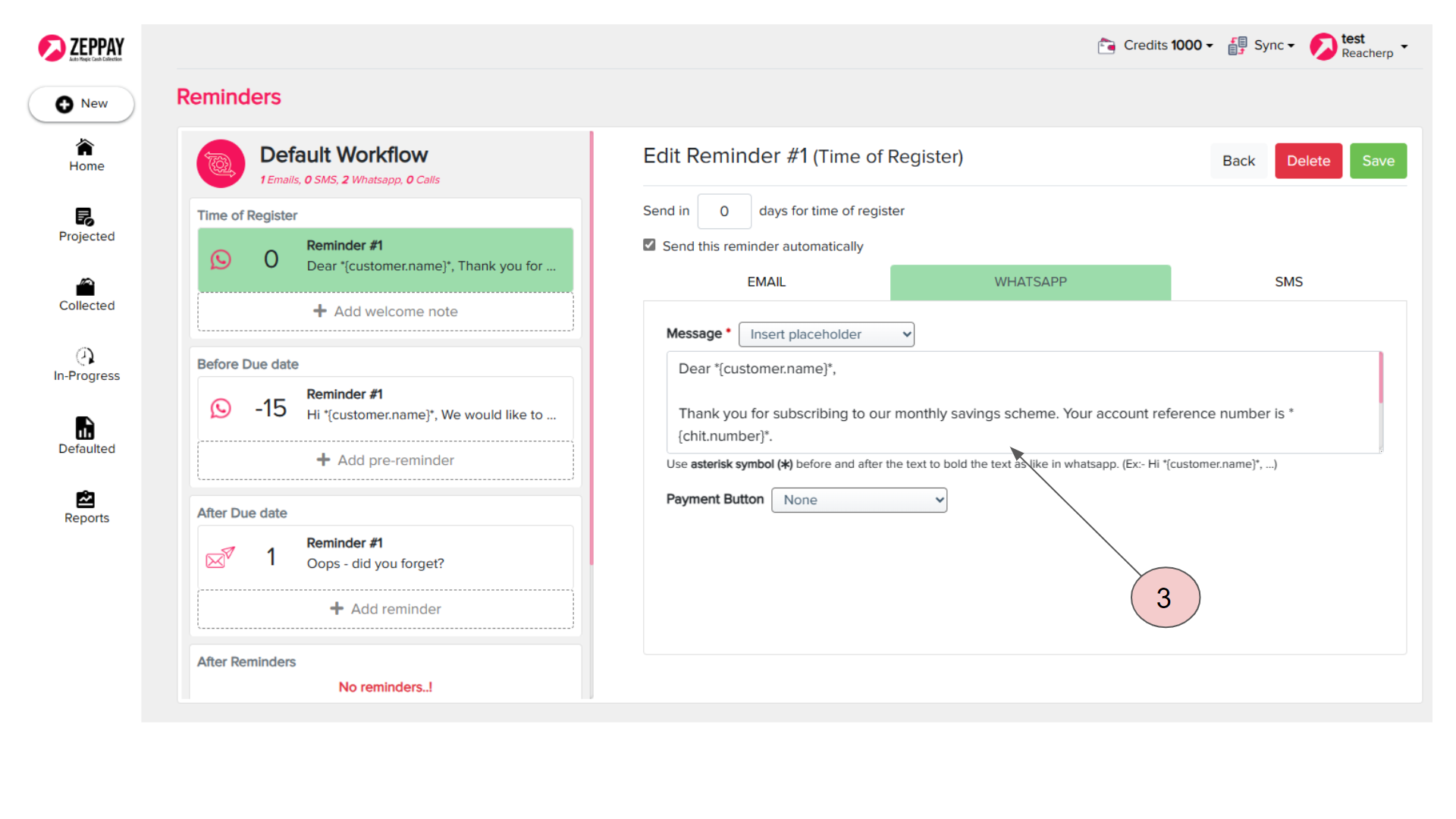The image size is (1456, 819).
Task: Toggle Send this reminder automatically checkbox
Action: 649,245
